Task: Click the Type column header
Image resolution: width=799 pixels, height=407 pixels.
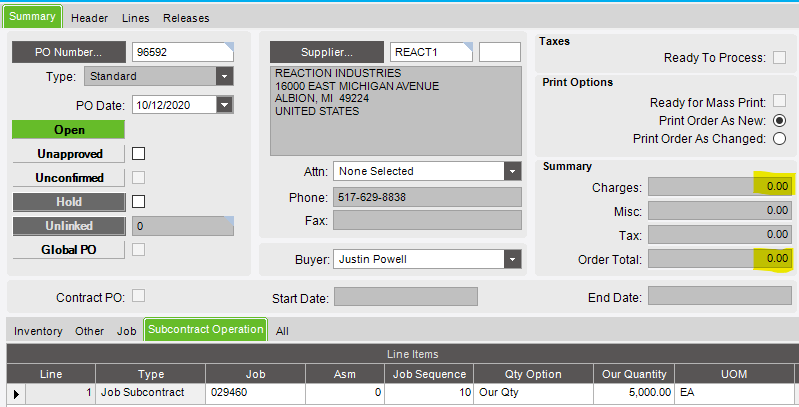Action: pos(151,374)
